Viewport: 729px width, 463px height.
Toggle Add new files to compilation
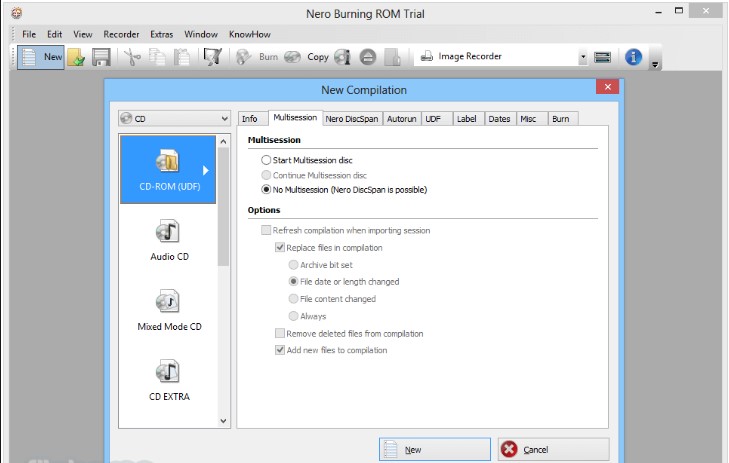[331, 350]
